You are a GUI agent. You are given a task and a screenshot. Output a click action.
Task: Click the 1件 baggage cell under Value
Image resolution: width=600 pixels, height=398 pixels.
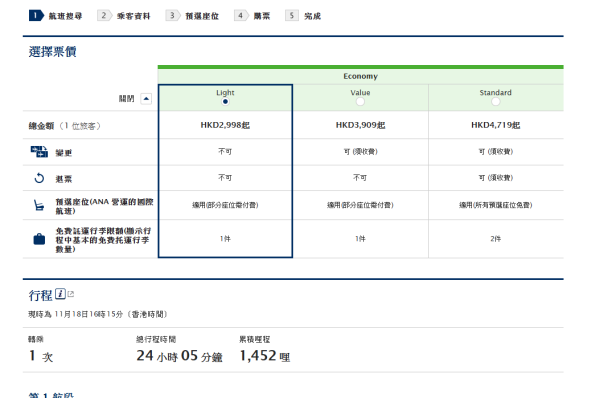pos(360,238)
